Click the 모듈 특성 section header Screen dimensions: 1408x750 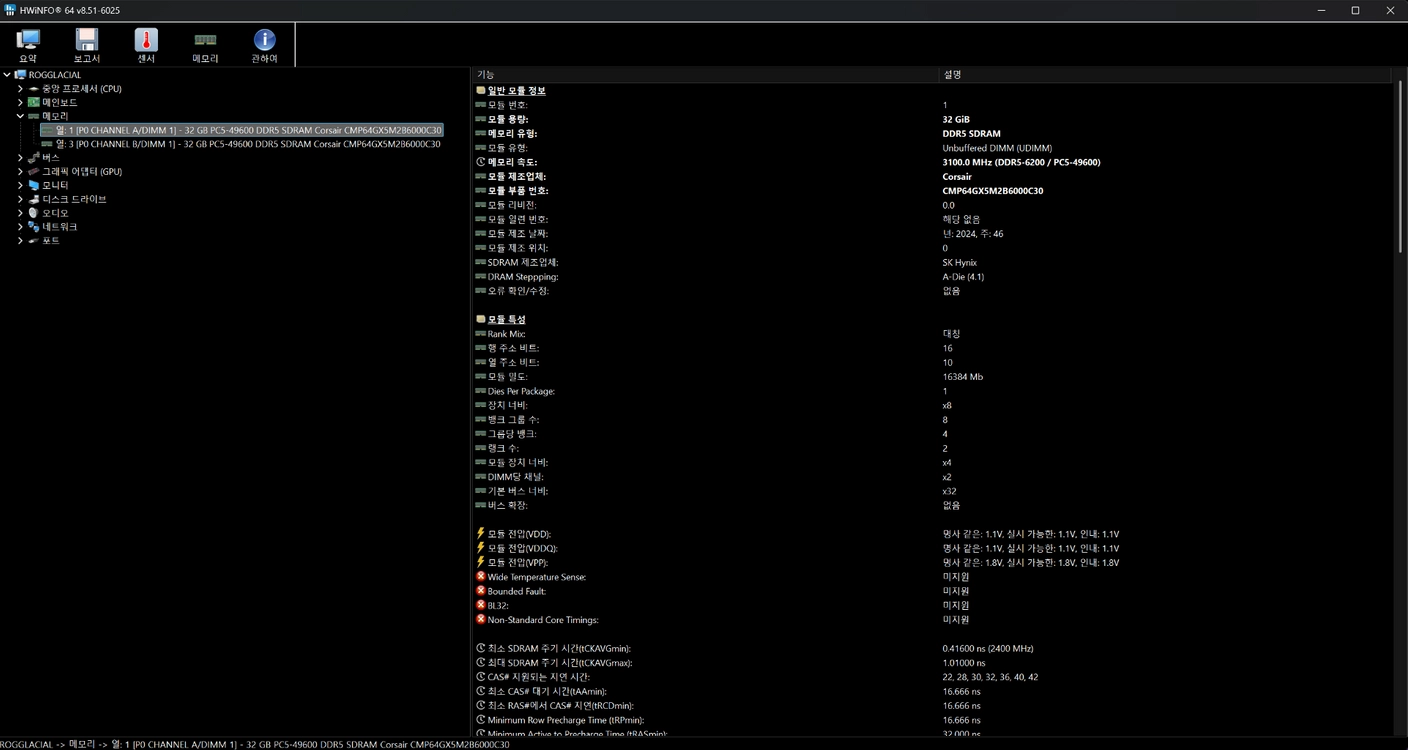(506, 320)
